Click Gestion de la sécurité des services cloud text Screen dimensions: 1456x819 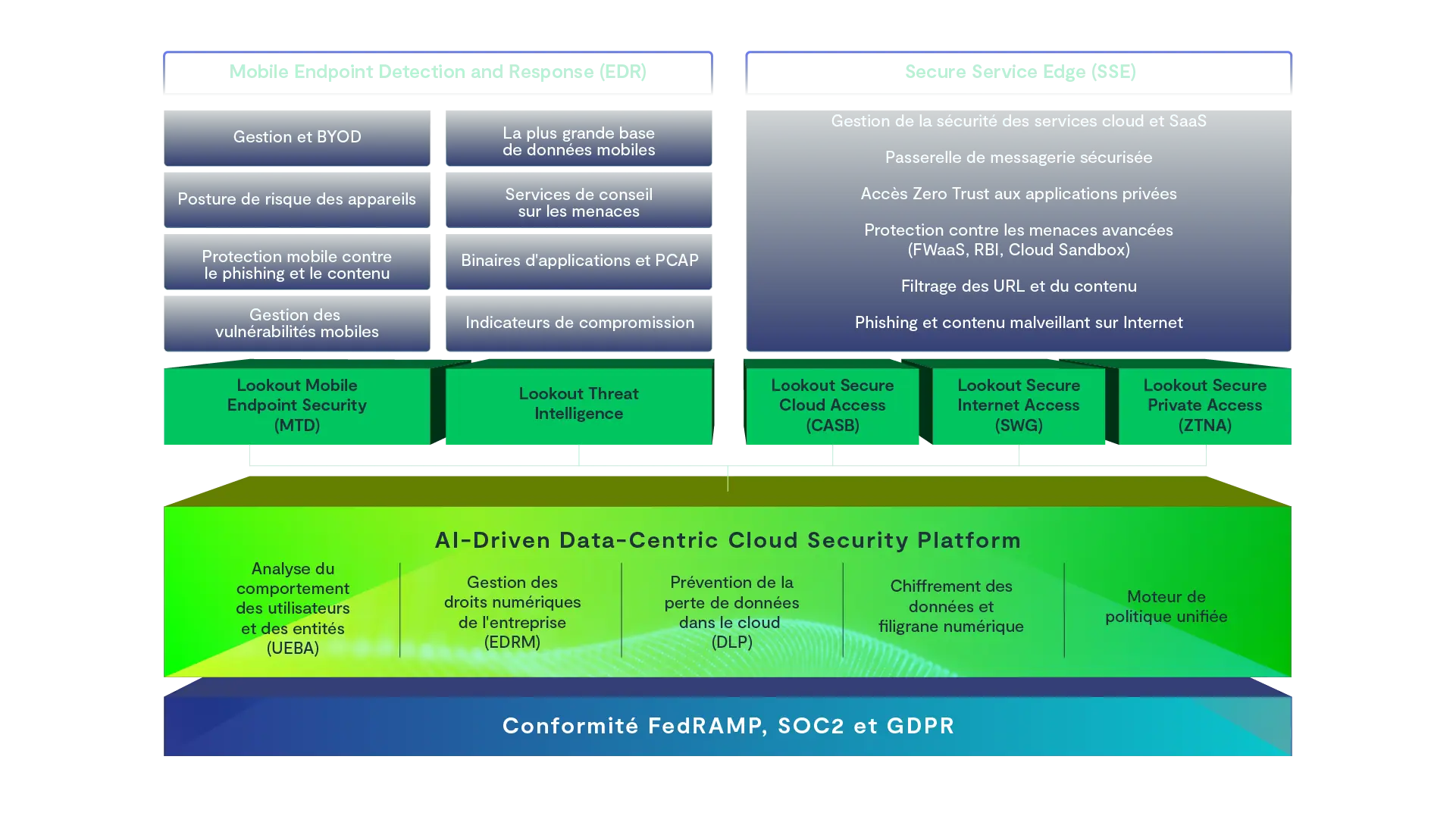[x=1019, y=121]
